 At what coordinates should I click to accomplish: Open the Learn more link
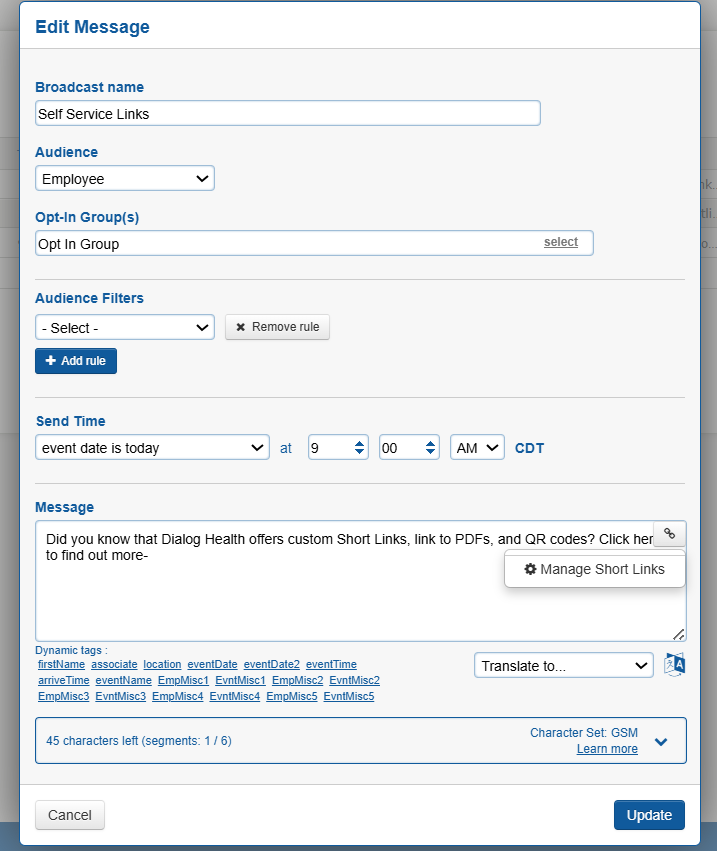[607, 749]
